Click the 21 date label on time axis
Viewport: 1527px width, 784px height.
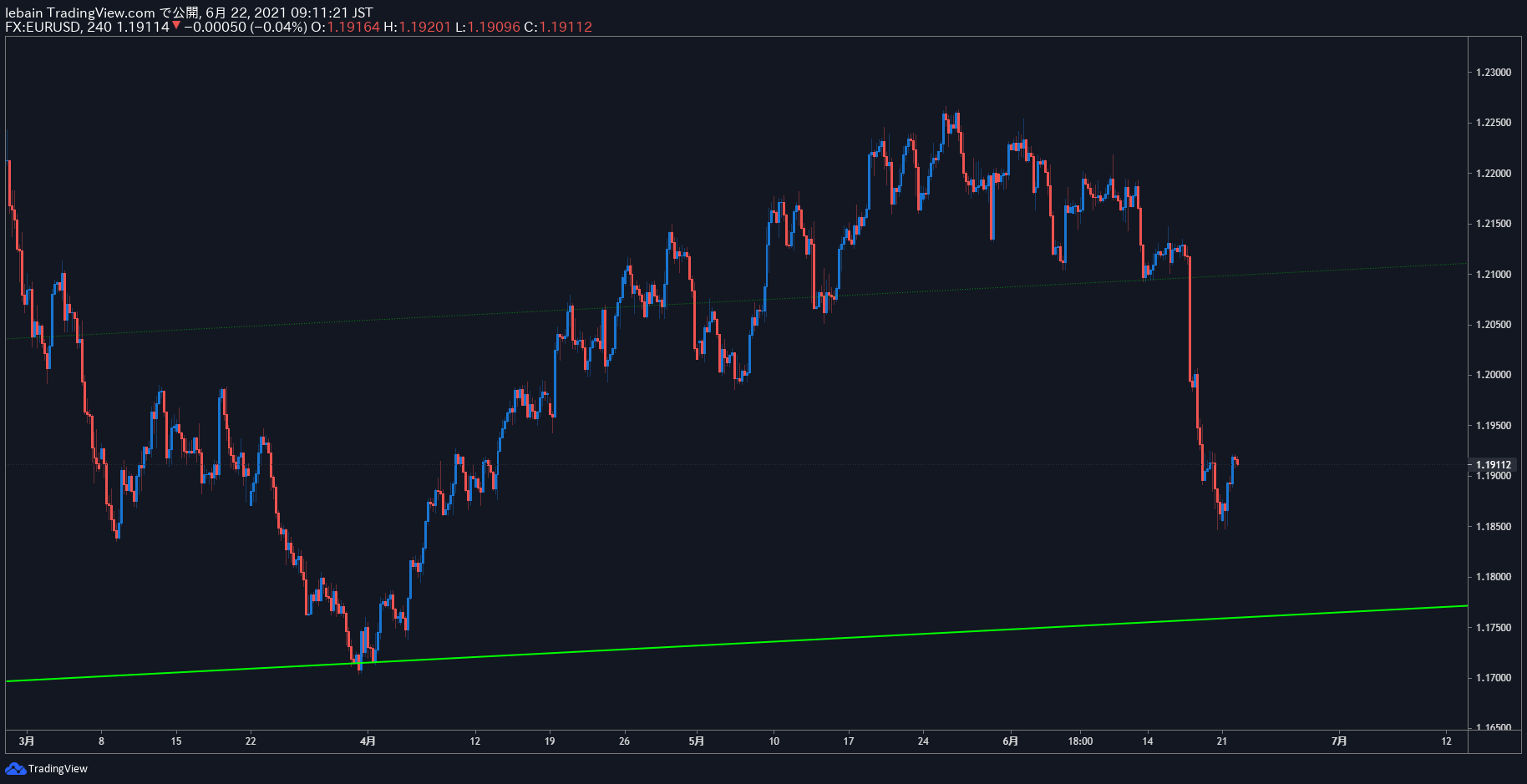[1222, 741]
